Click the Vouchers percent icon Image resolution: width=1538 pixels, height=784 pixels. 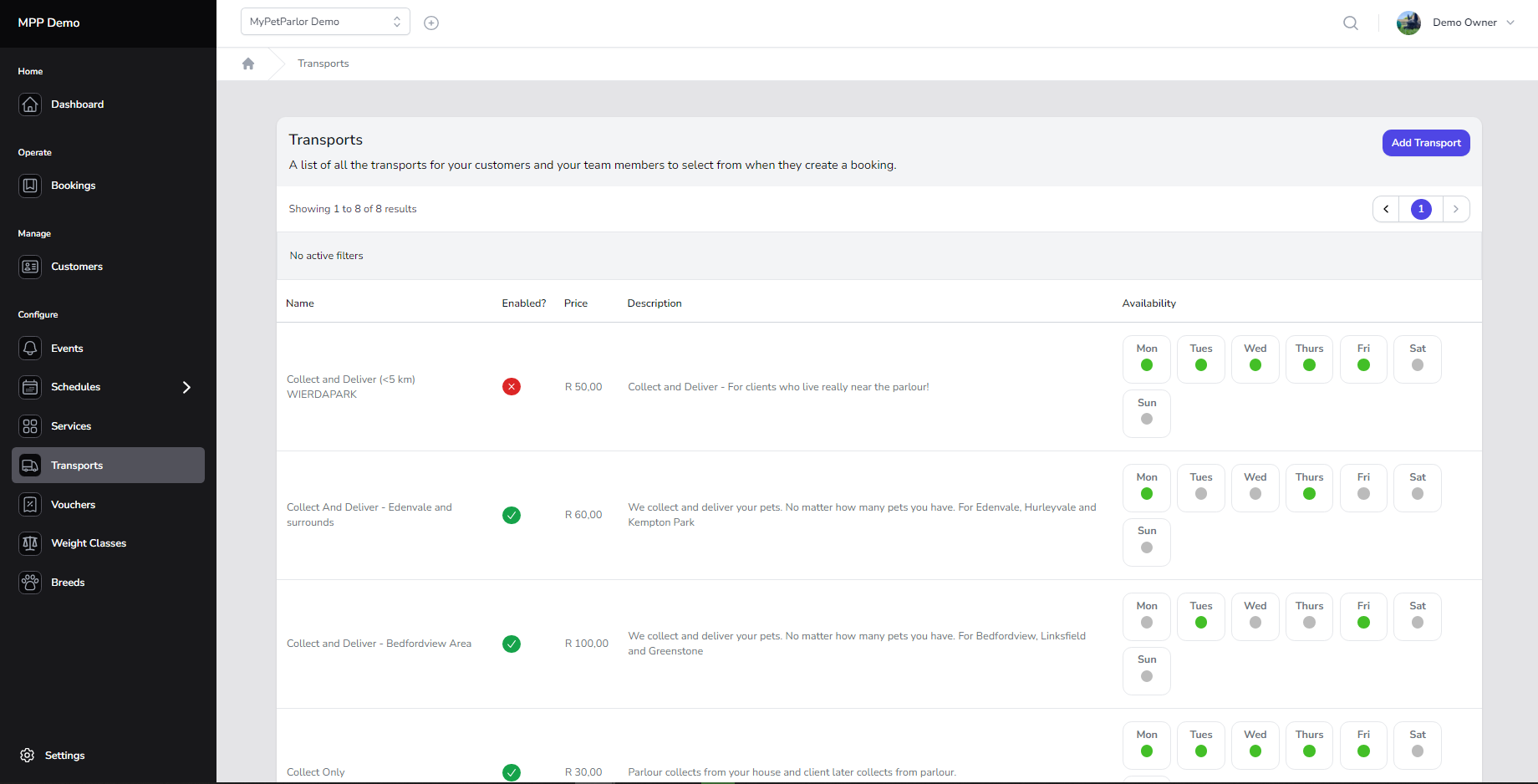click(x=30, y=505)
